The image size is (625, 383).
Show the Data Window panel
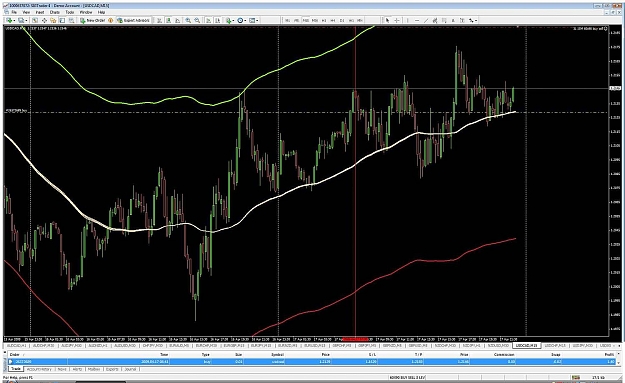(x=44, y=20)
